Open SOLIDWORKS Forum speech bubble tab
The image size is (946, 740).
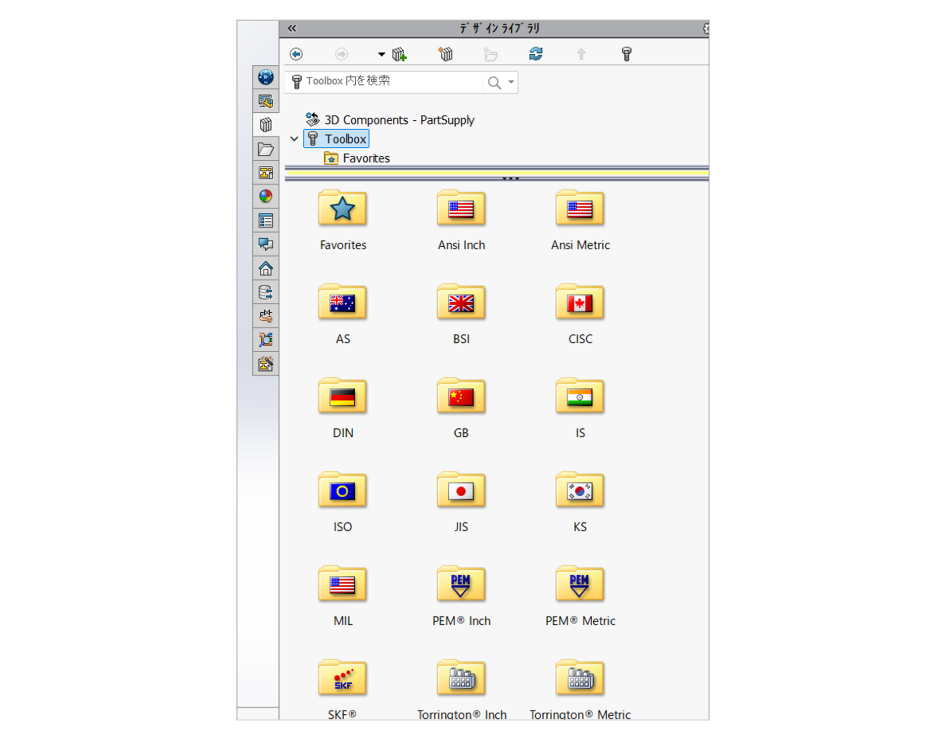coord(265,244)
